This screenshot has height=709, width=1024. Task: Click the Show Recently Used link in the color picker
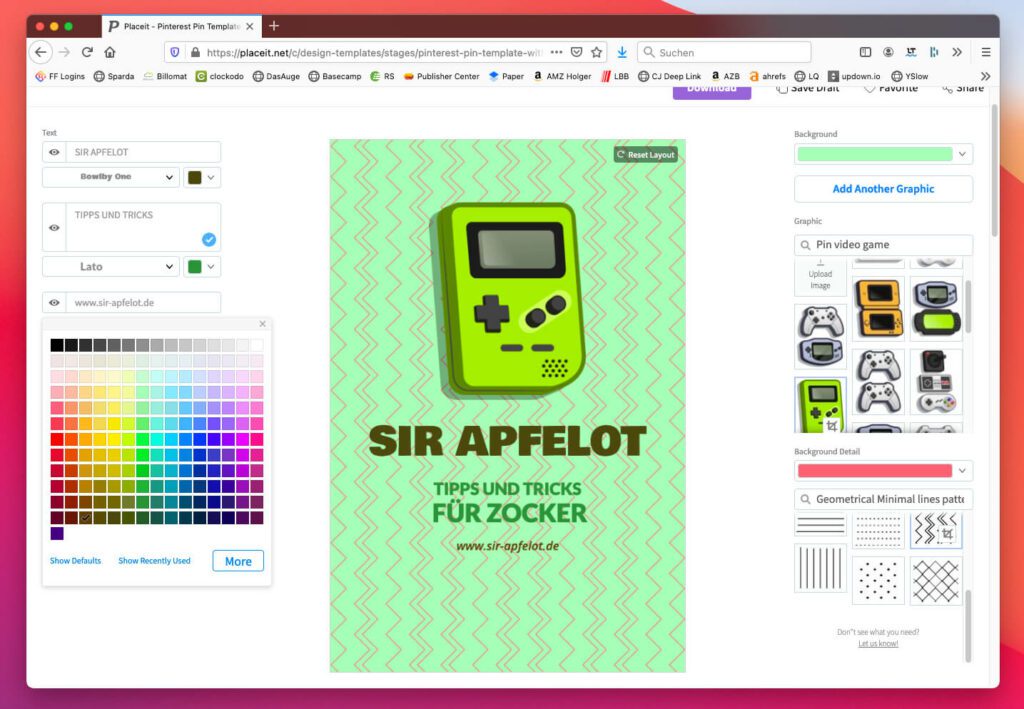(154, 561)
